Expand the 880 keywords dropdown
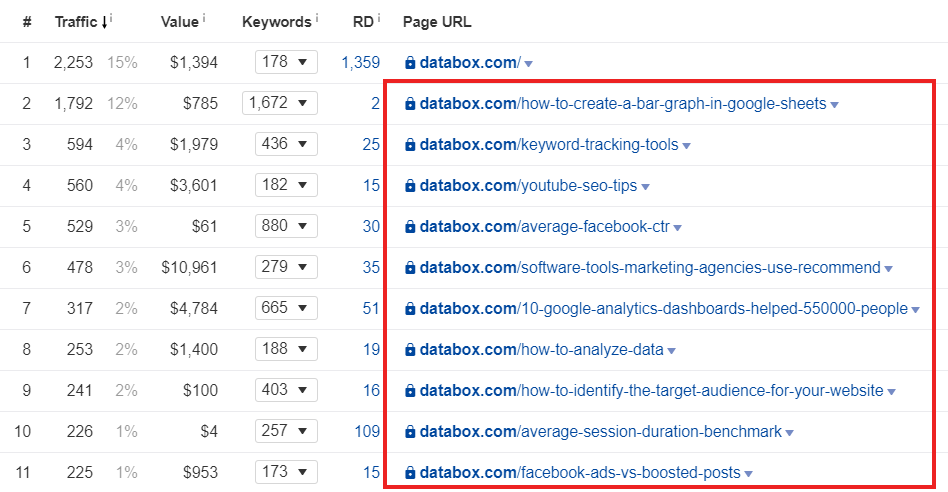Viewport: 948px width, 492px height. point(286,226)
